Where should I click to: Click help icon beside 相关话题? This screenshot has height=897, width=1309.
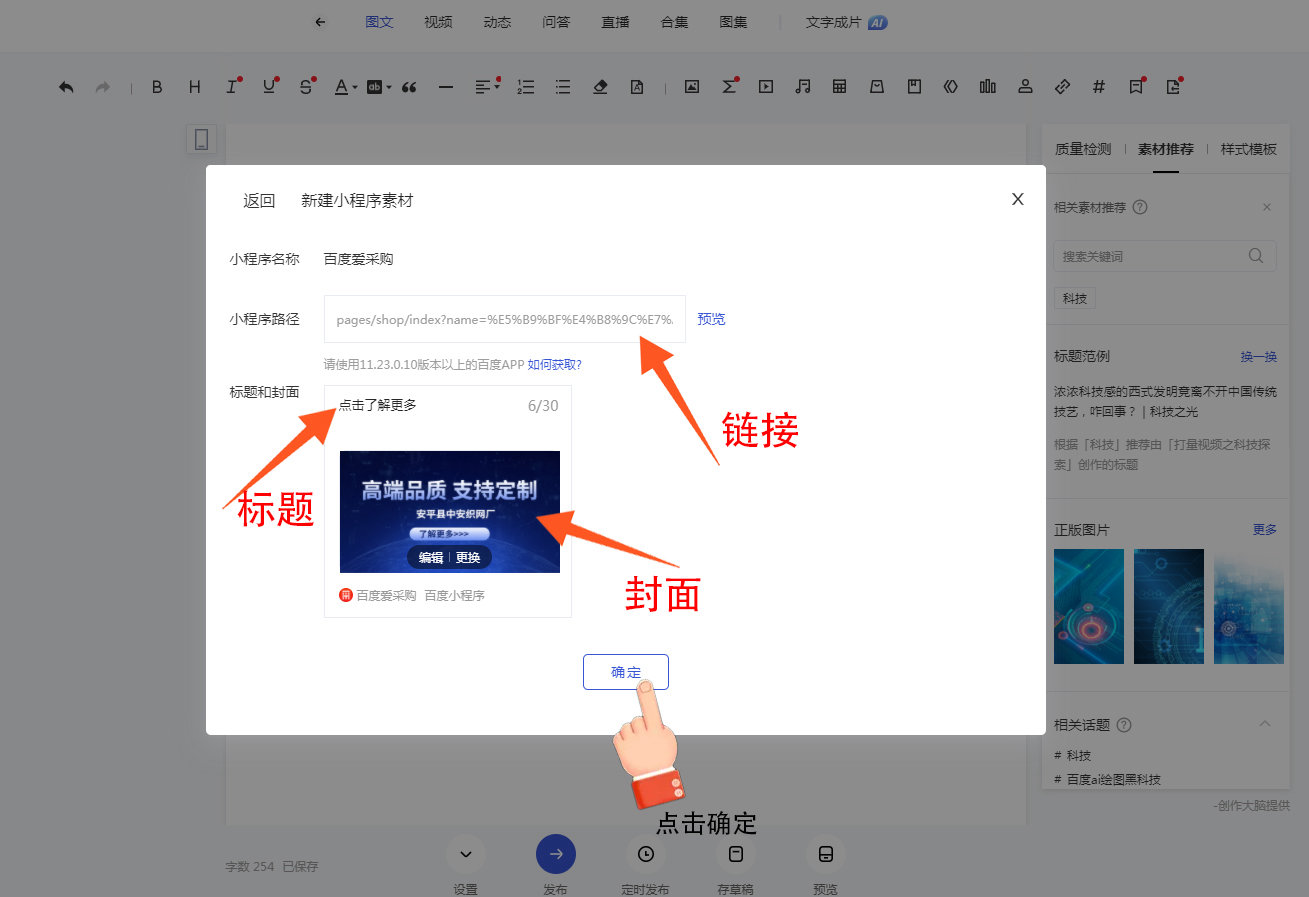point(1124,725)
